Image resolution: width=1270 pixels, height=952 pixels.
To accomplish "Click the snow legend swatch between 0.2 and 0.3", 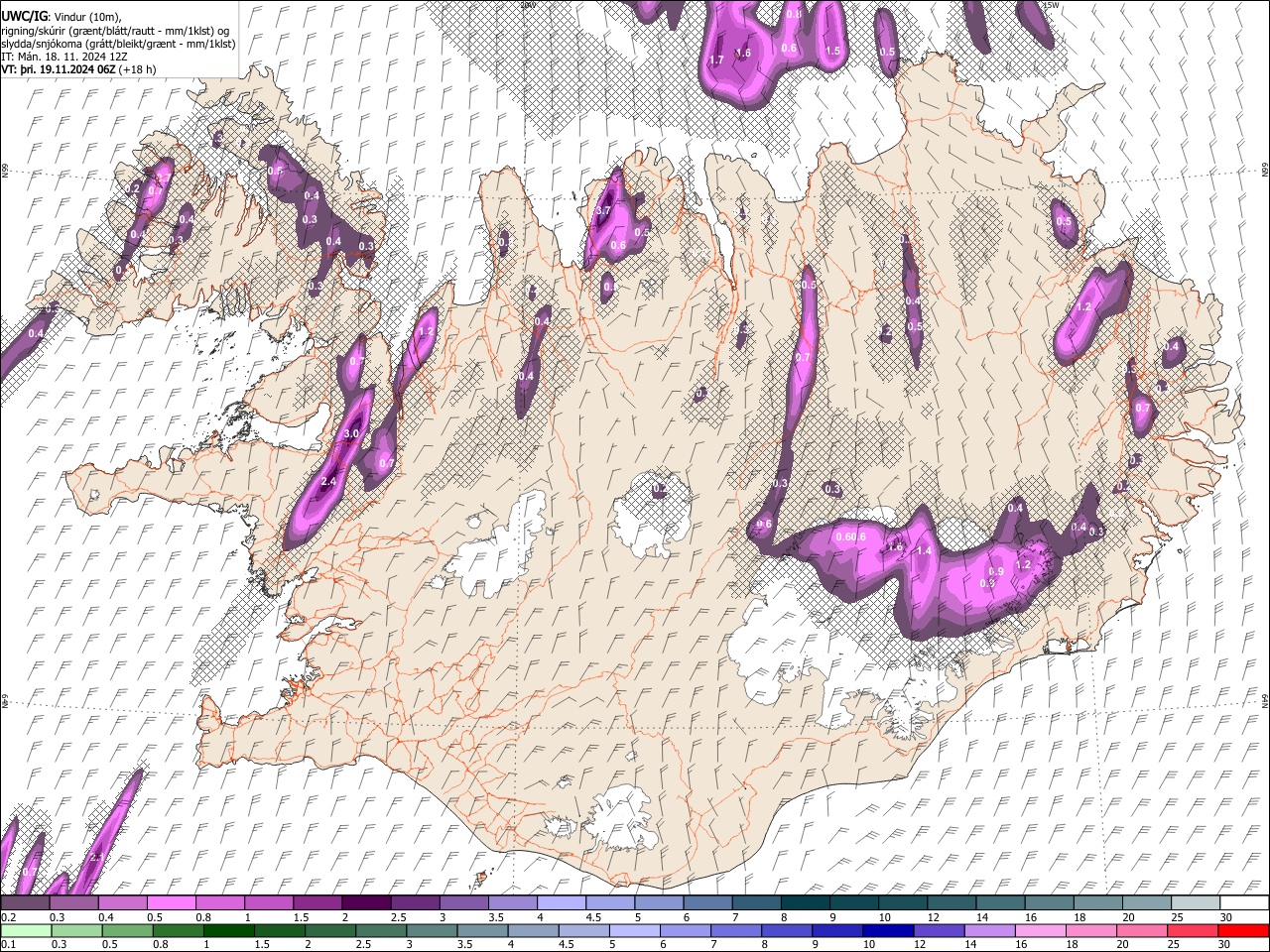I will [x=25, y=903].
